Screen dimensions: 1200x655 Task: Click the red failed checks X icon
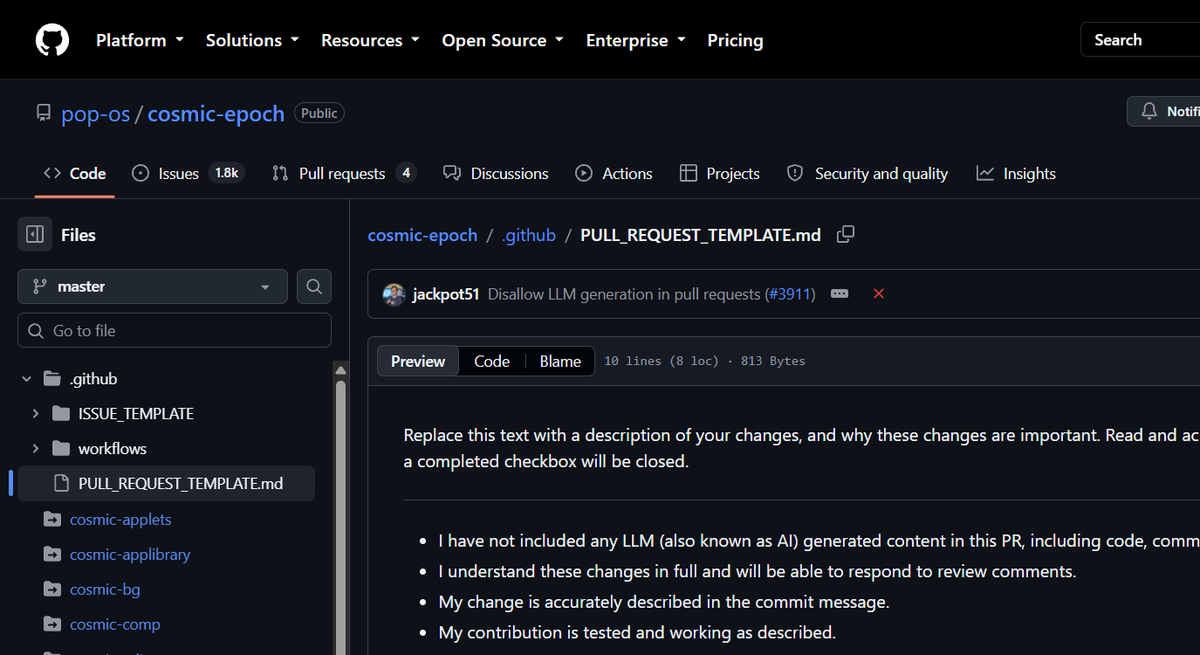[879, 294]
